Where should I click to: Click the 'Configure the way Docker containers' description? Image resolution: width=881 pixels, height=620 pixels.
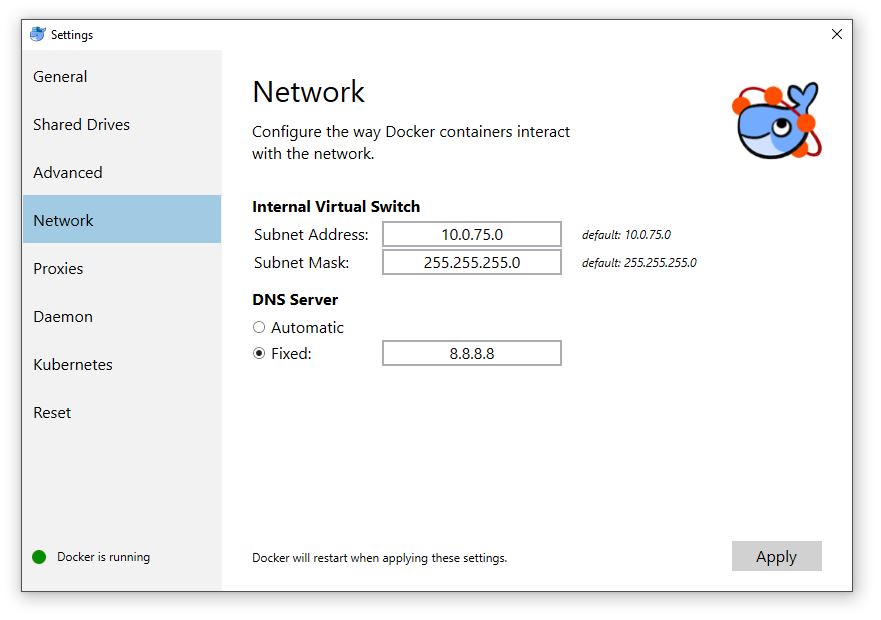tap(411, 142)
